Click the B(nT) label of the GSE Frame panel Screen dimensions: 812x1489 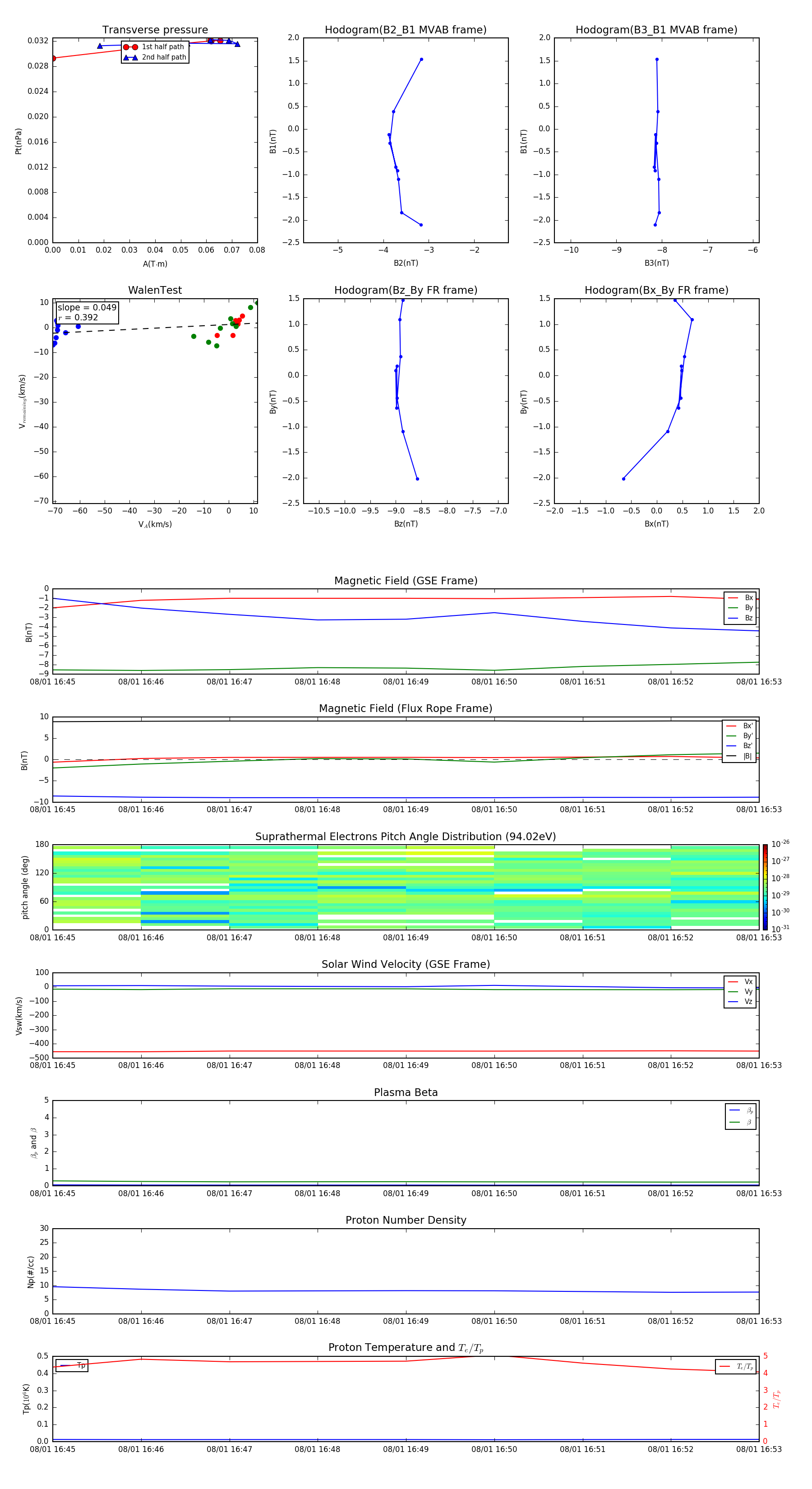[x=28, y=632]
